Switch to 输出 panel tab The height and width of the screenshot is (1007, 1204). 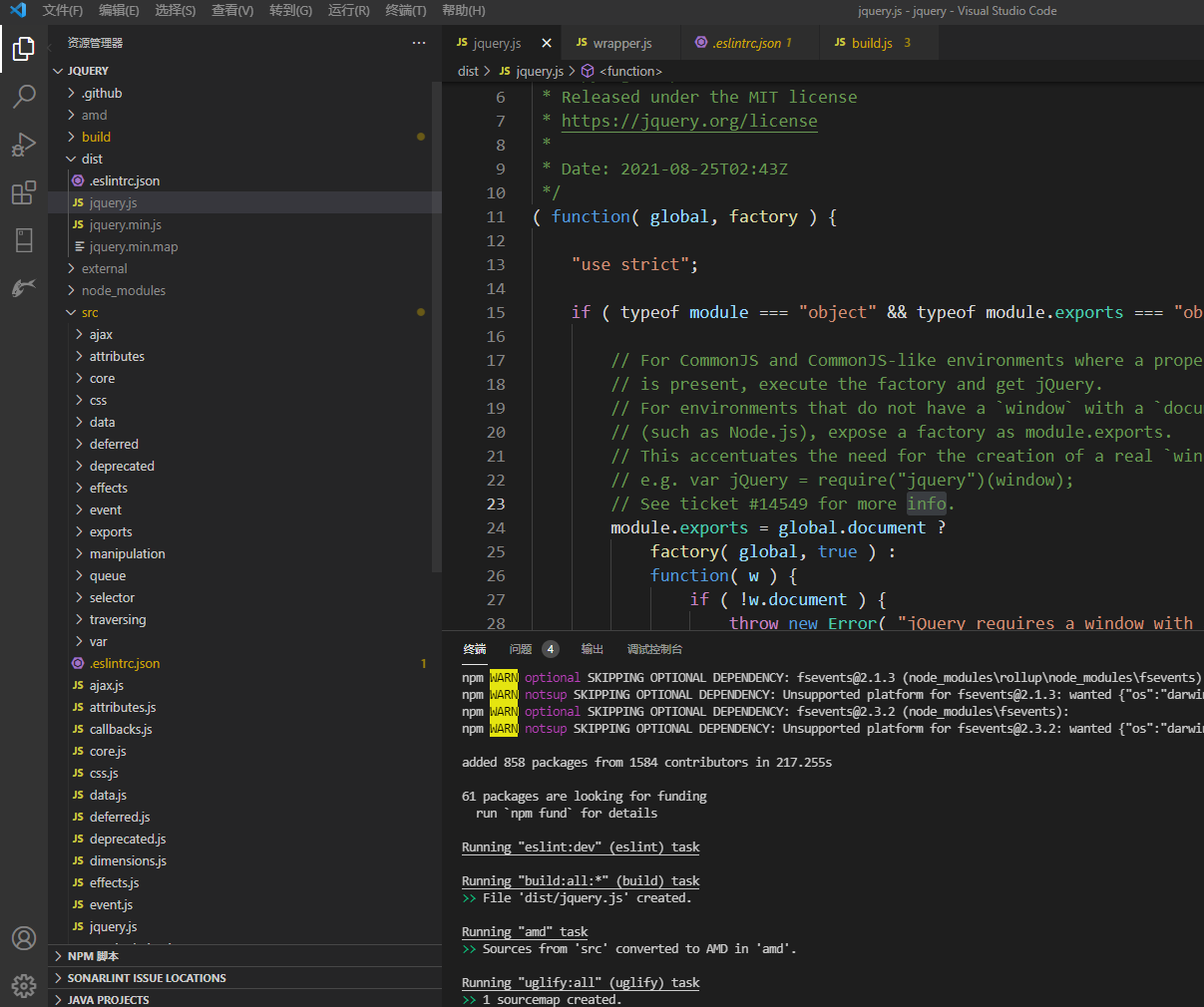point(593,649)
